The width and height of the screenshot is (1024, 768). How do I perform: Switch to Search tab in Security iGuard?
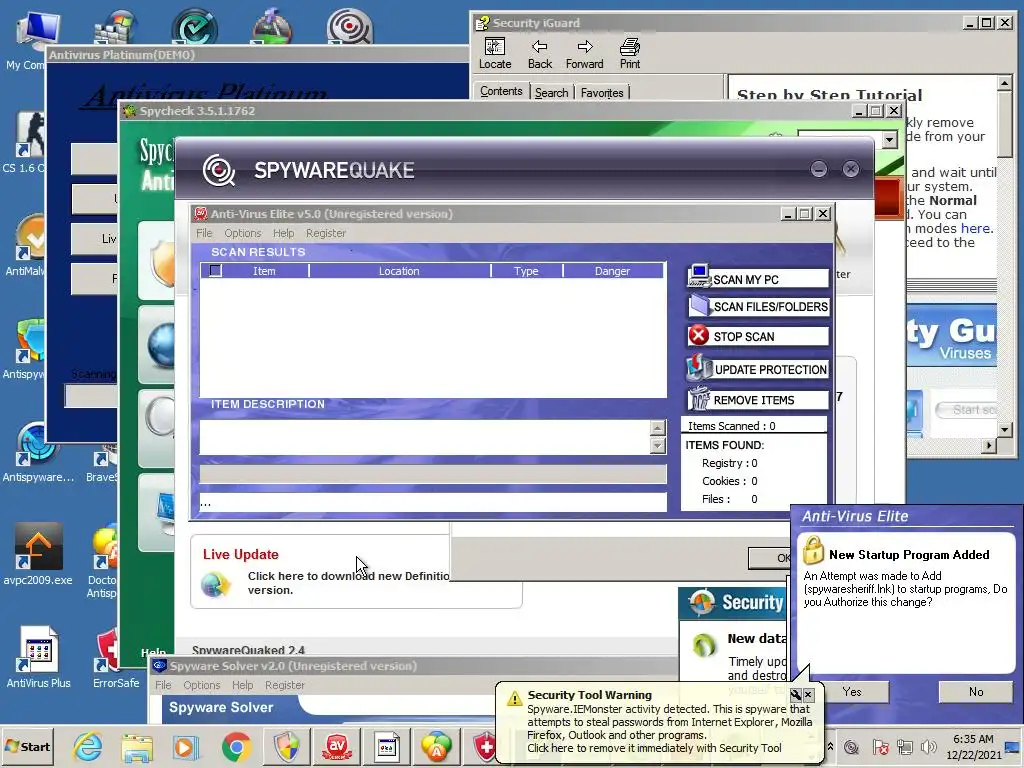[x=551, y=93]
